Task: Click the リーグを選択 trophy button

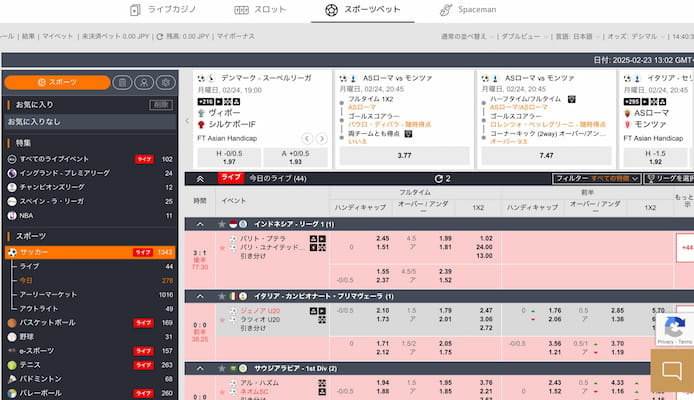Action: 670,179
